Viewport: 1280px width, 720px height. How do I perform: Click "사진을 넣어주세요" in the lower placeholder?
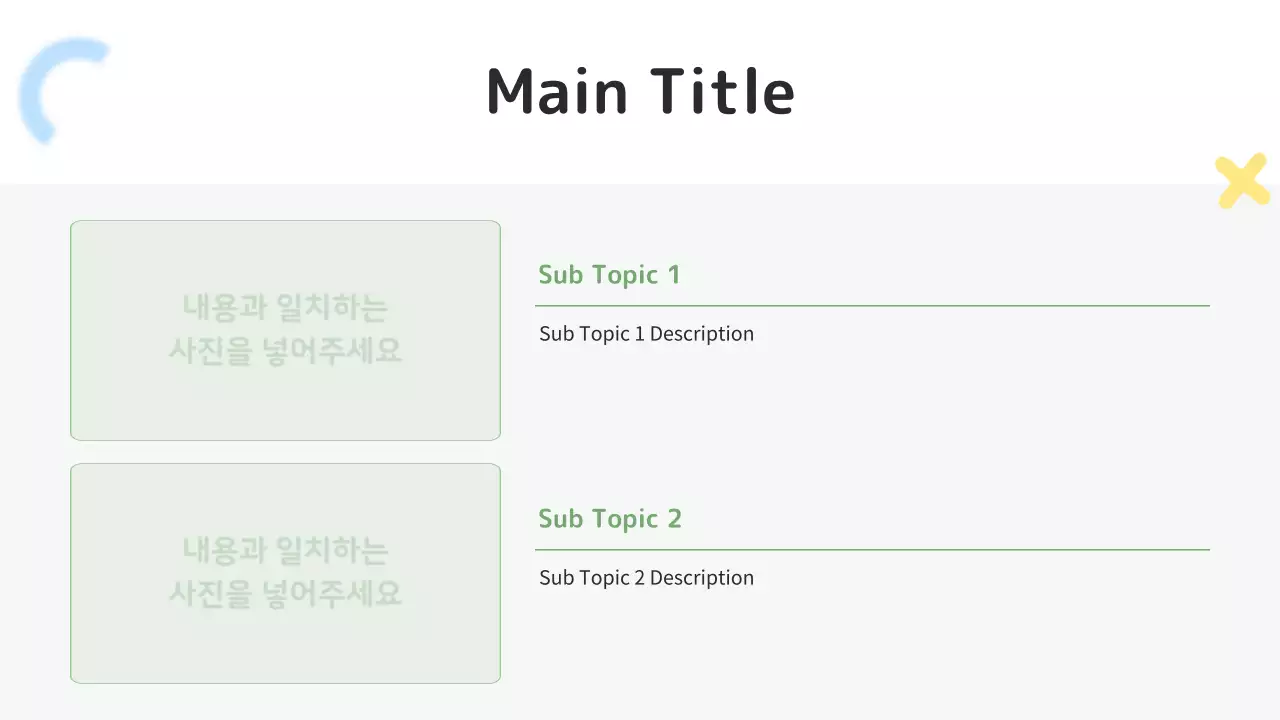click(x=285, y=594)
